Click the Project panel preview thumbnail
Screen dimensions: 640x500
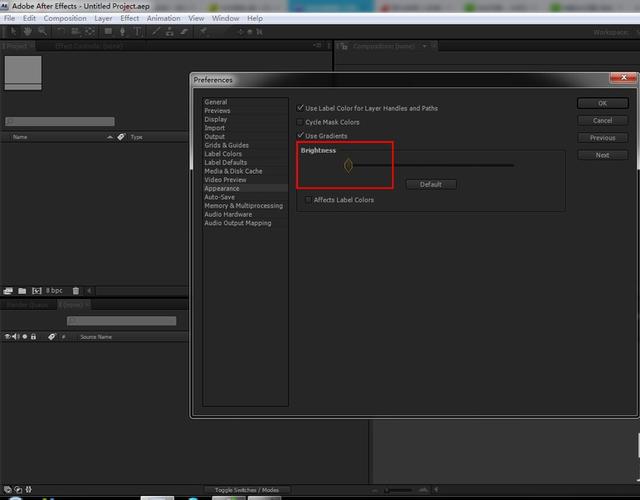coord(23,73)
